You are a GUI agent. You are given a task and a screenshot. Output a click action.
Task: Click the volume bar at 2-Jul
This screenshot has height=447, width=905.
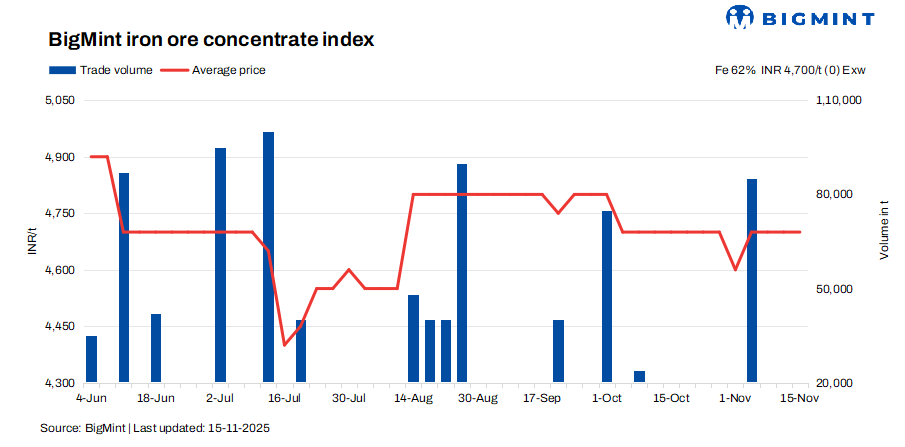click(220, 265)
